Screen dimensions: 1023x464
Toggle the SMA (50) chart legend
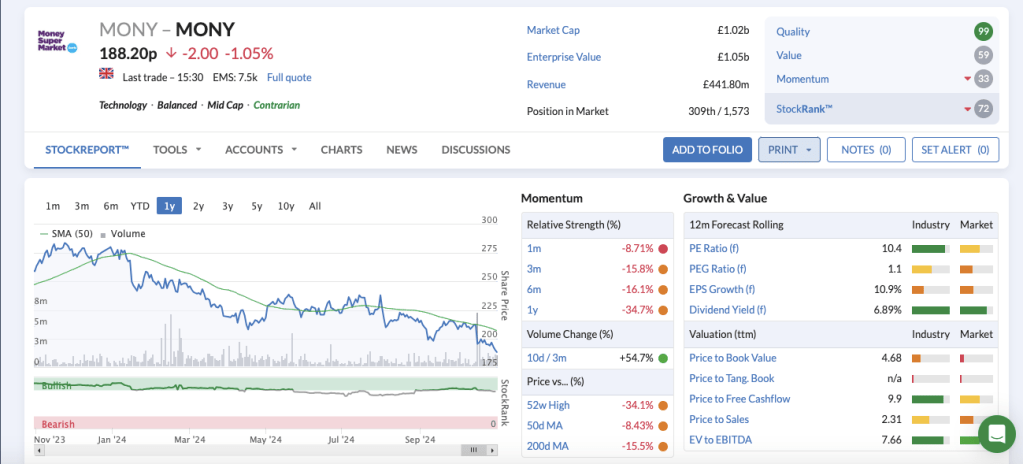click(66, 234)
